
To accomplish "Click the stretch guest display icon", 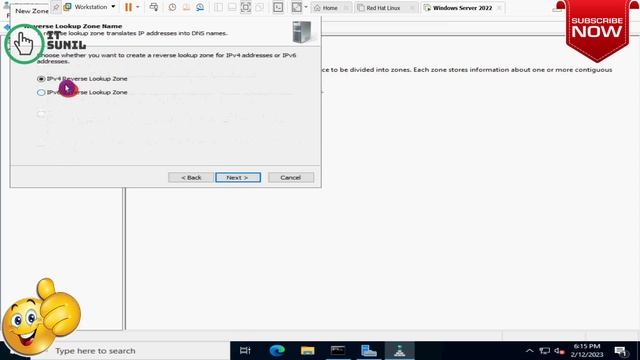I will (x=297, y=7).
